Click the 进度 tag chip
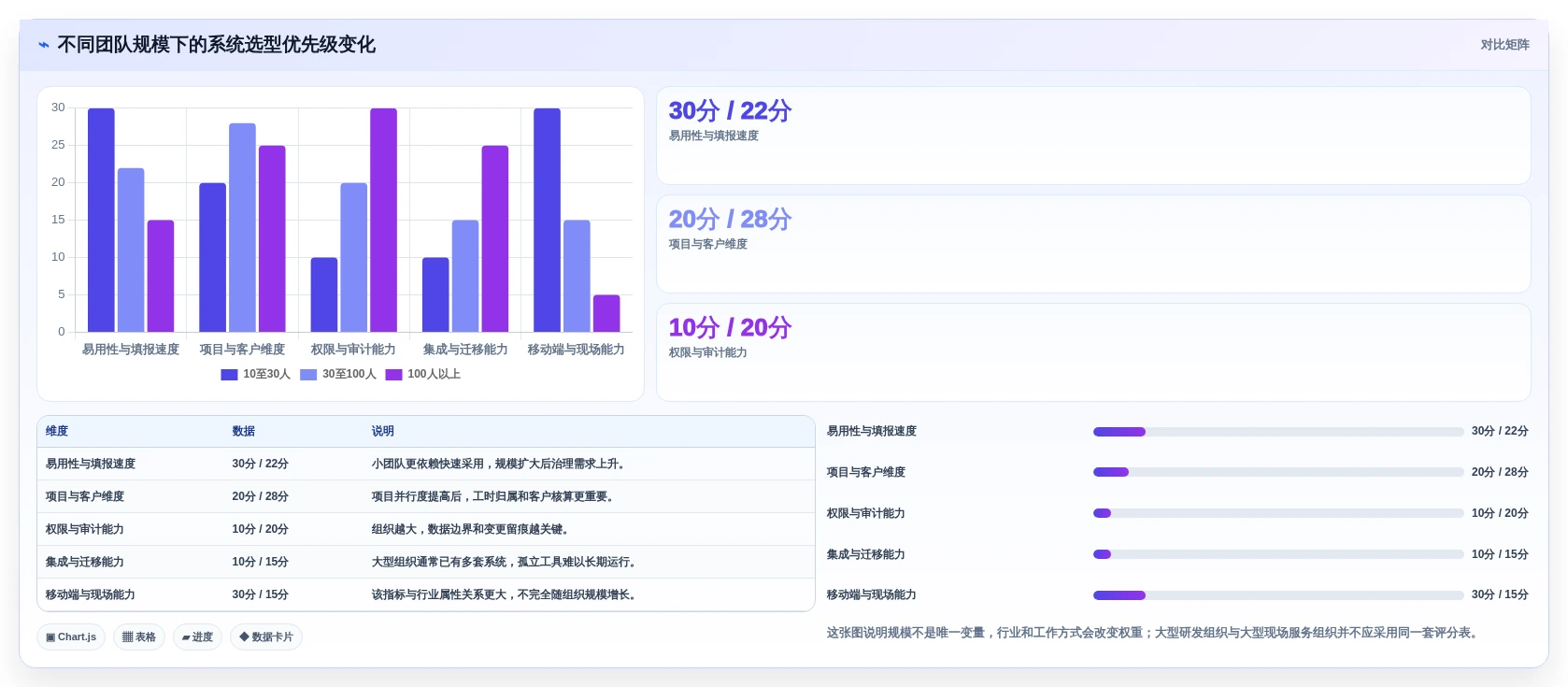Viewport: 1568px width, 687px height. [x=197, y=637]
